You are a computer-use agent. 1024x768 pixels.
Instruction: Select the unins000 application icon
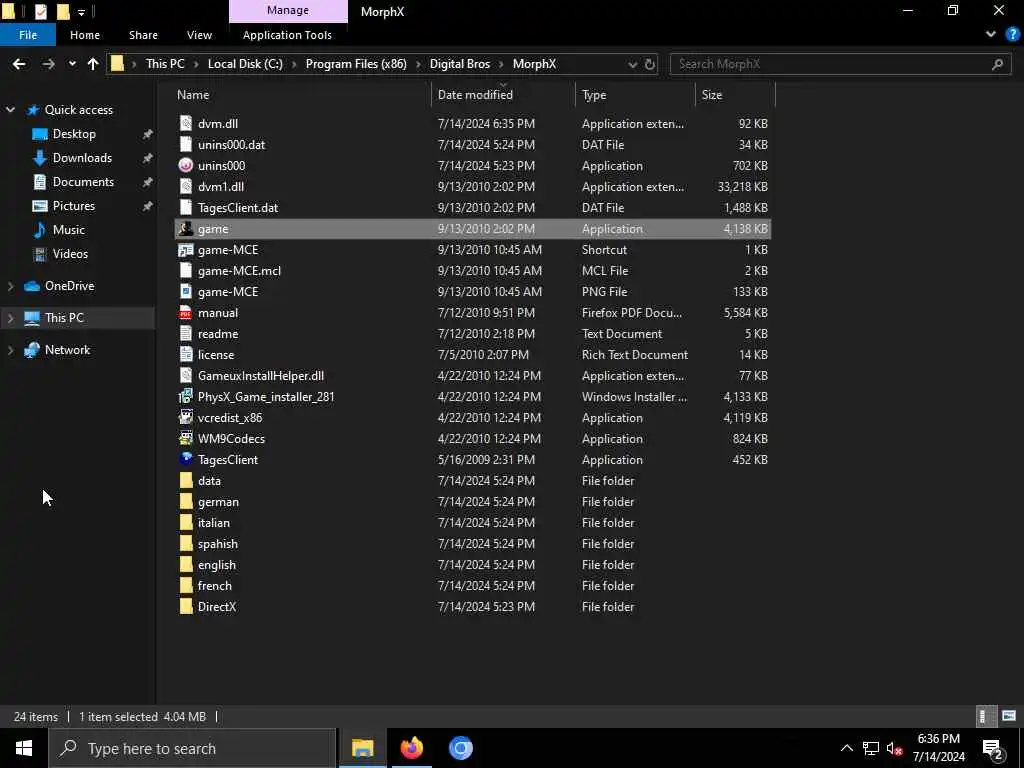(x=186, y=165)
